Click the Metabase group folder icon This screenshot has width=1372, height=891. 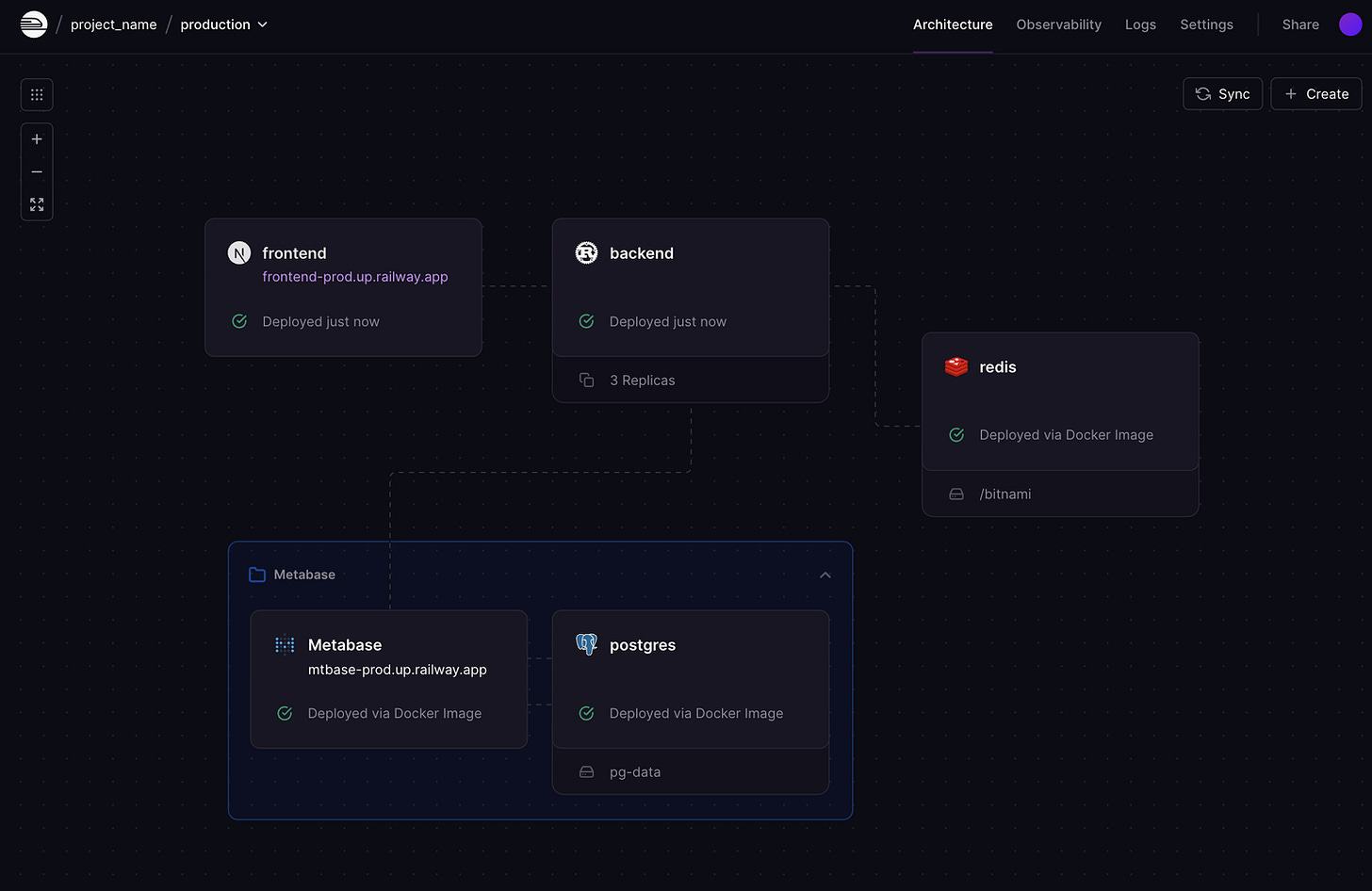coord(256,575)
